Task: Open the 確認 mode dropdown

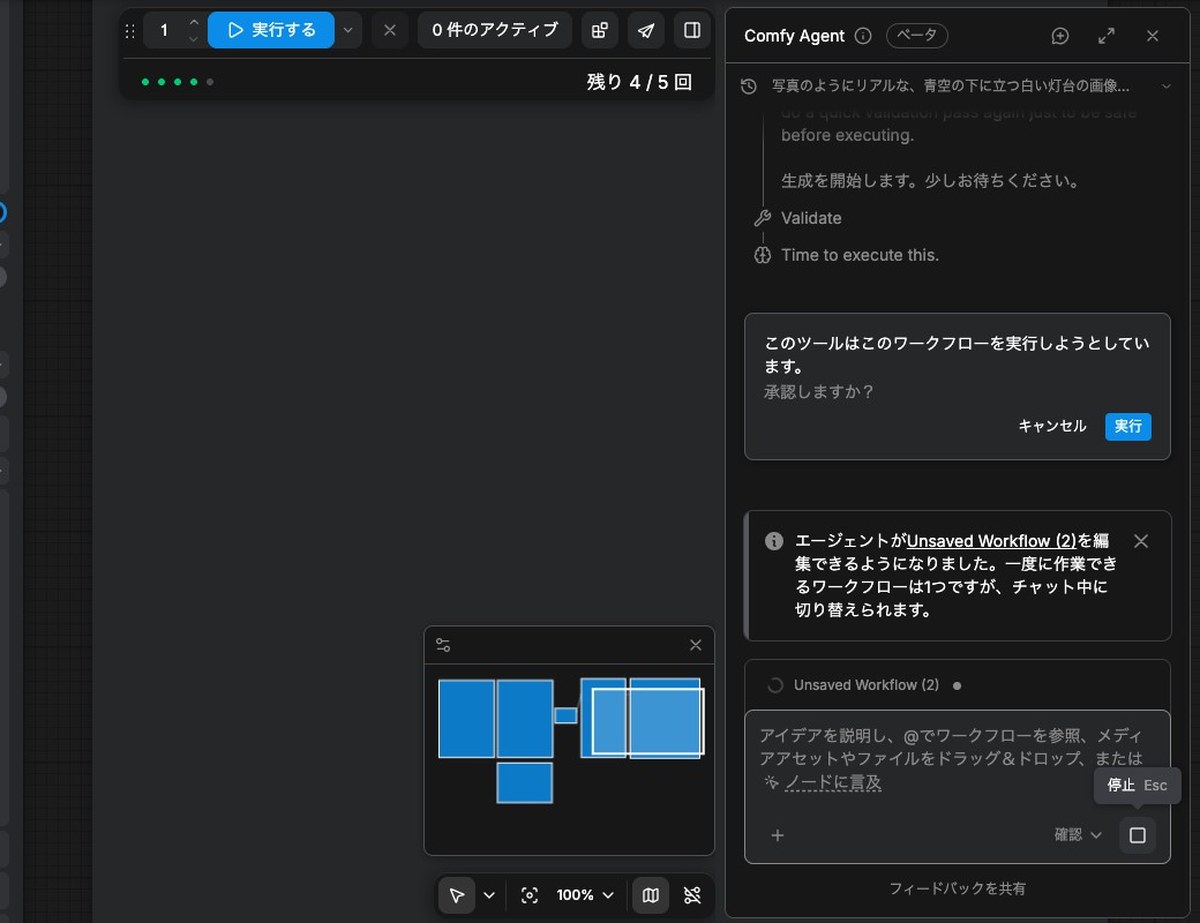Action: [x=1078, y=835]
